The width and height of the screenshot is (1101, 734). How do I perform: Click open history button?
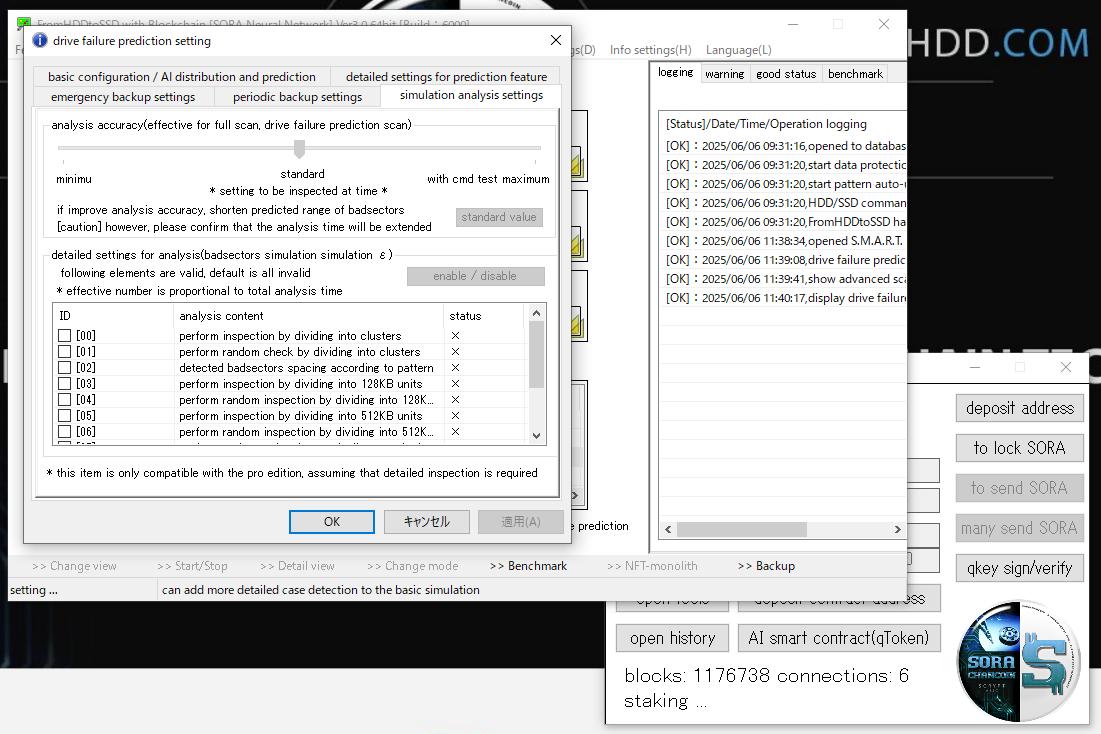click(673, 638)
